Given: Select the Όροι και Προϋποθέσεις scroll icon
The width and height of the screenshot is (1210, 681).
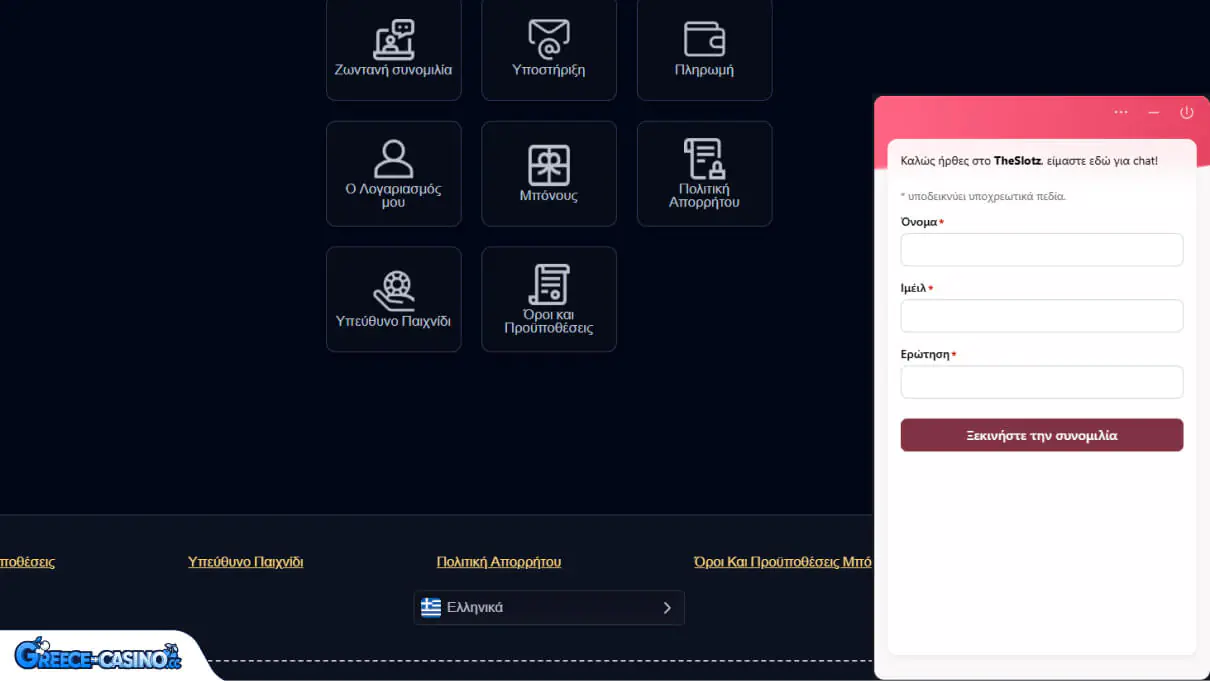Looking at the screenshot, I should click(548, 285).
